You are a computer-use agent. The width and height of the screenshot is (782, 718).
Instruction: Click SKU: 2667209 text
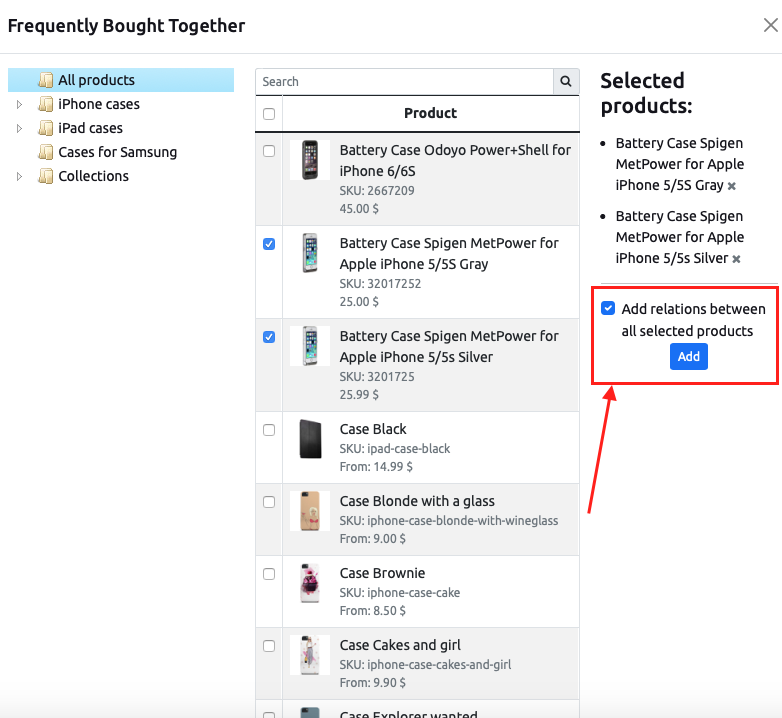[377, 190]
